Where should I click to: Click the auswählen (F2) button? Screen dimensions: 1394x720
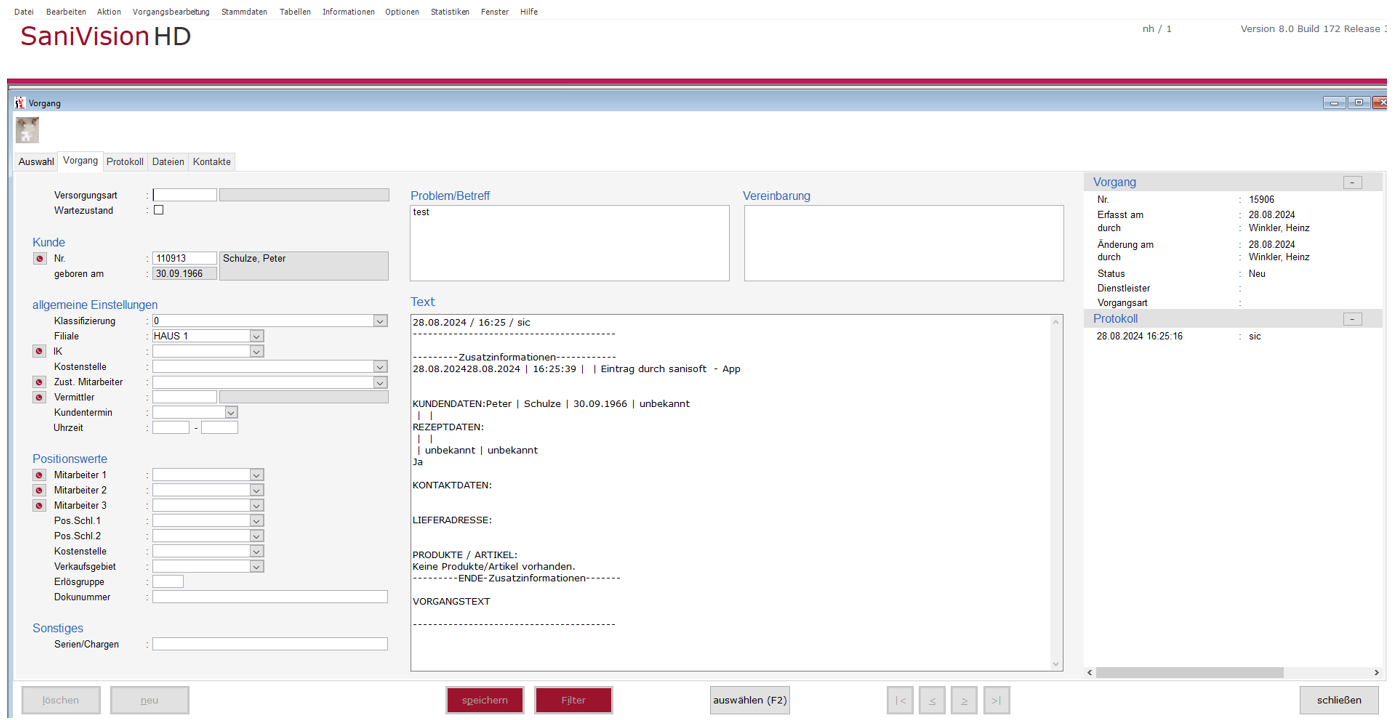coord(750,700)
